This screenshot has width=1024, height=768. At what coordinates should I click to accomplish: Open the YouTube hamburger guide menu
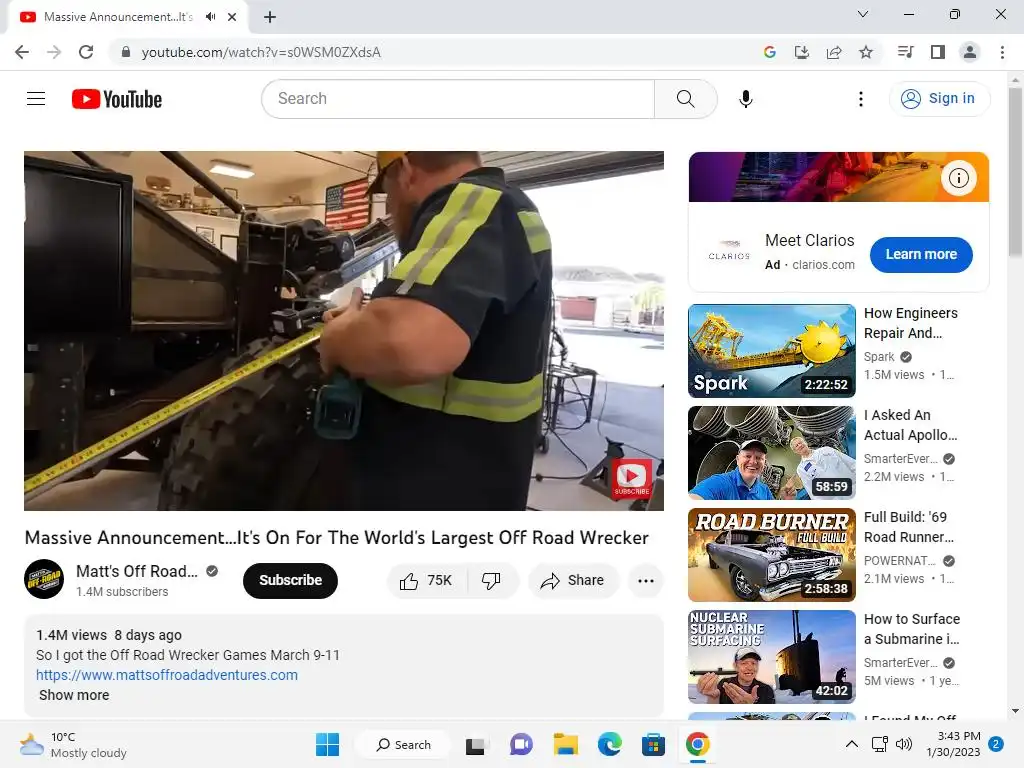pos(36,99)
